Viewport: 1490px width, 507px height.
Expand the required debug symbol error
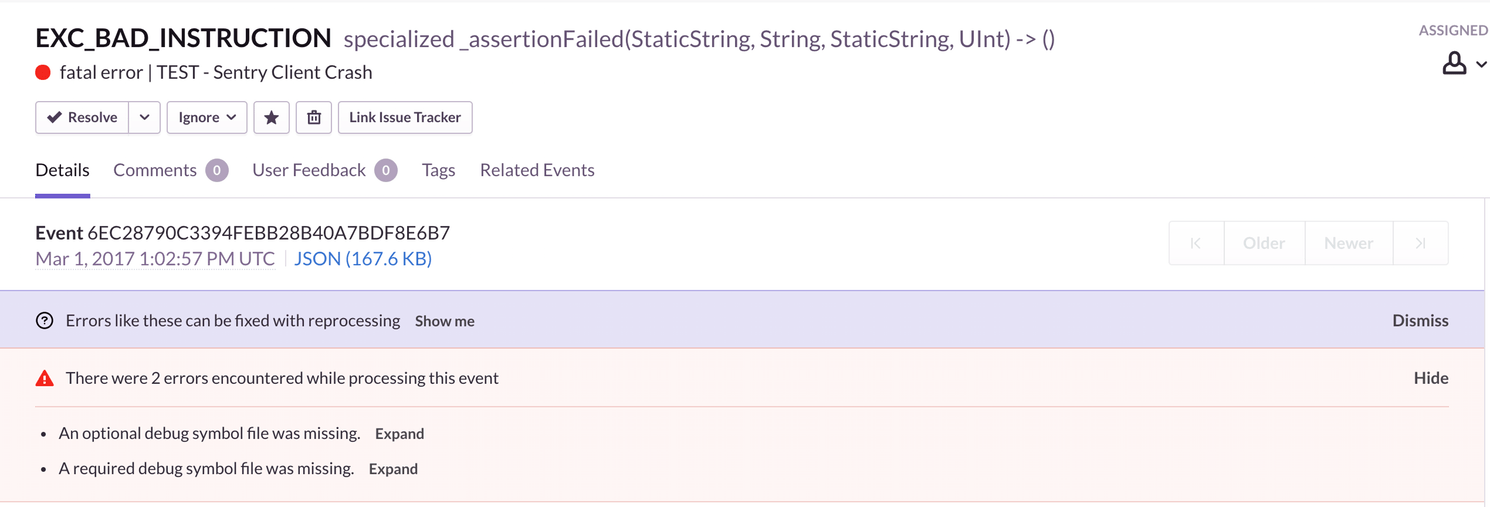(393, 469)
